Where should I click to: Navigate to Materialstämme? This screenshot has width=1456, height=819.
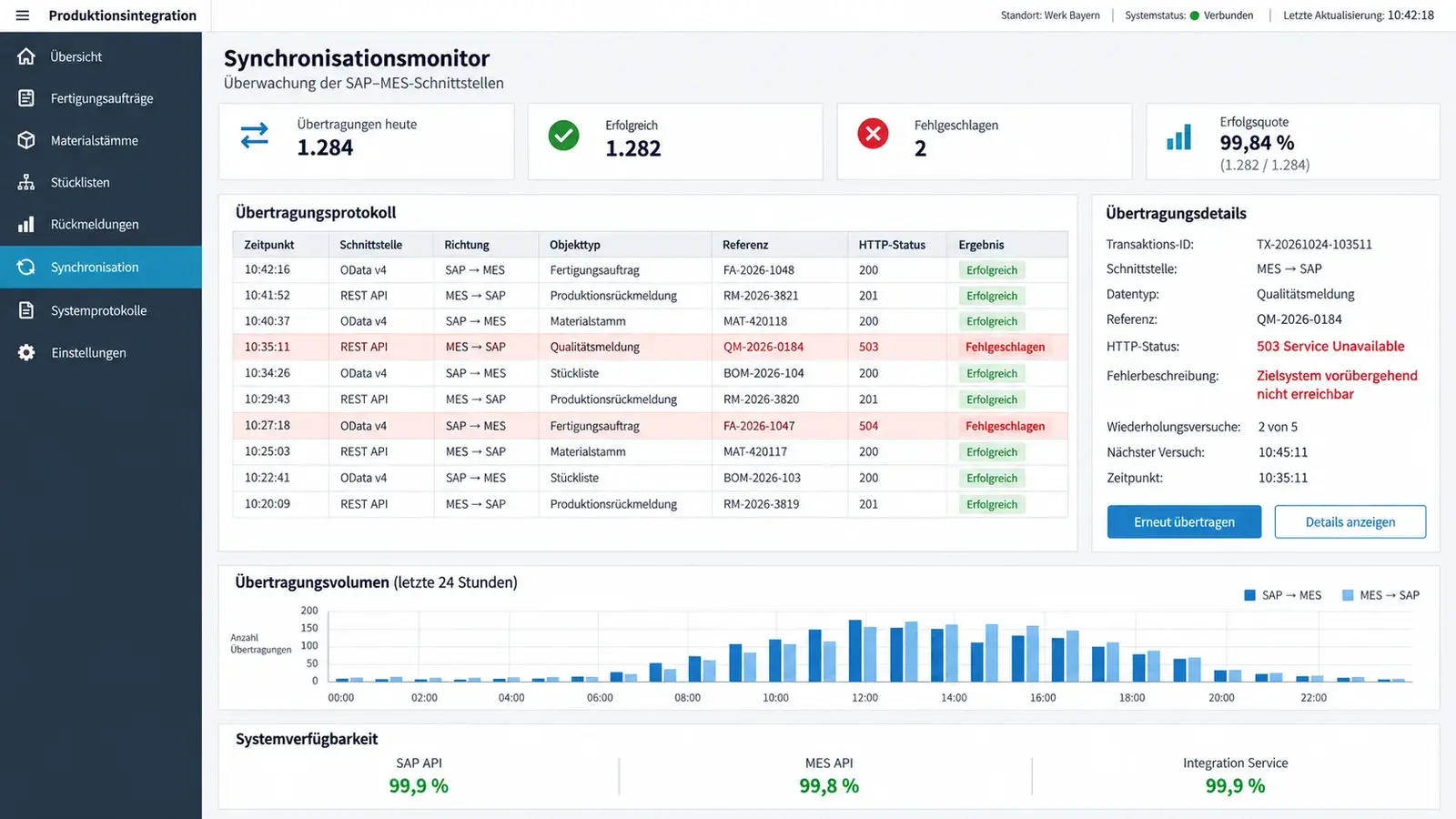pos(101,140)
